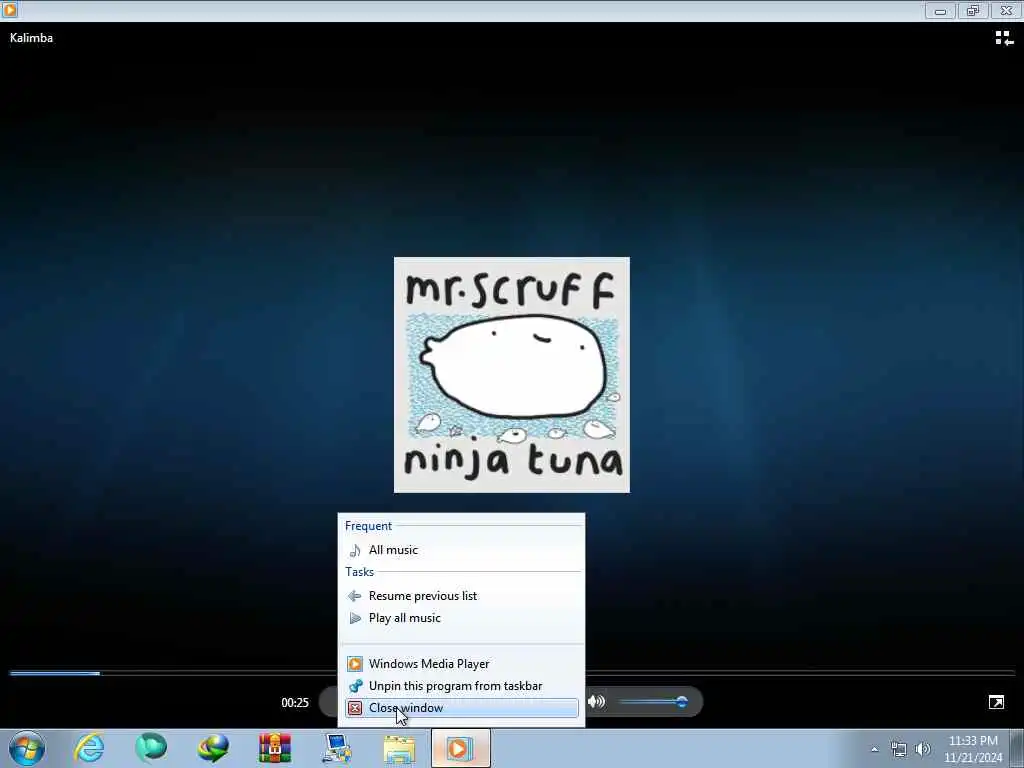This screenshot has width=1024, height=768.
Task: Open Windows Explorer folder on taskbar
Action: [x=399, y=748]
